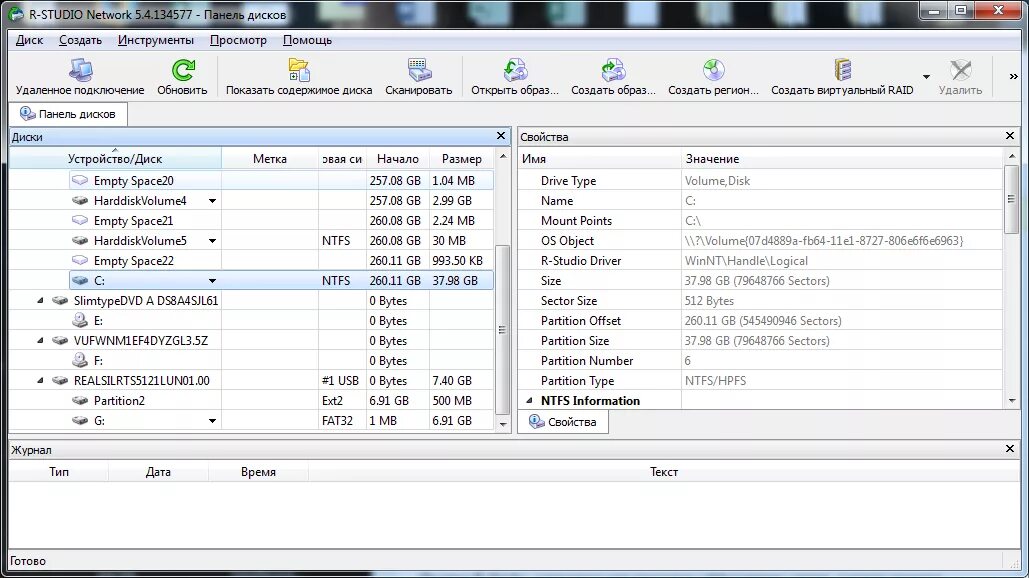Click Создать образ toolbar icon

click(x=613, y=70)
